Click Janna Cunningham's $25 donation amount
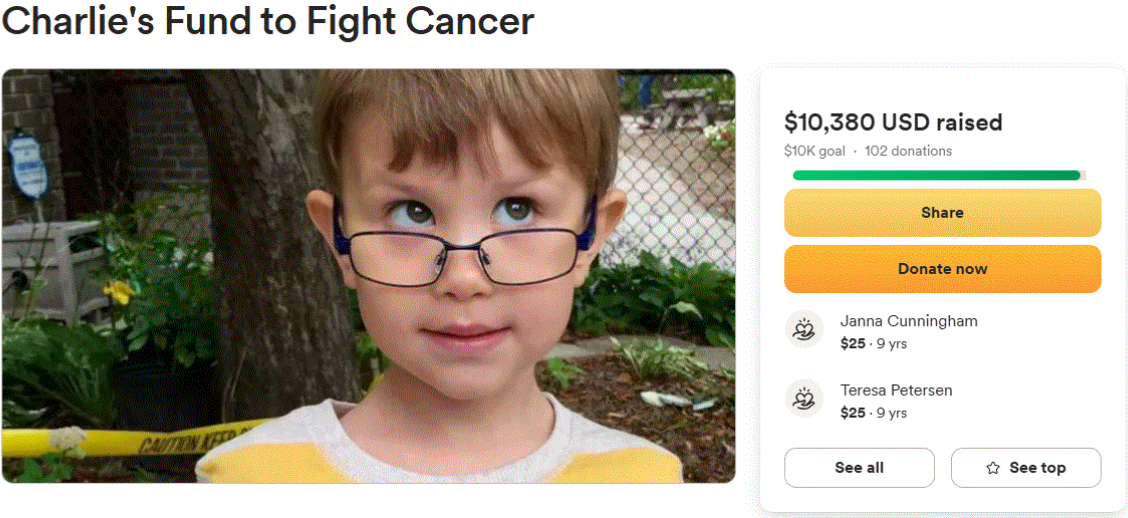 (852, 344)
